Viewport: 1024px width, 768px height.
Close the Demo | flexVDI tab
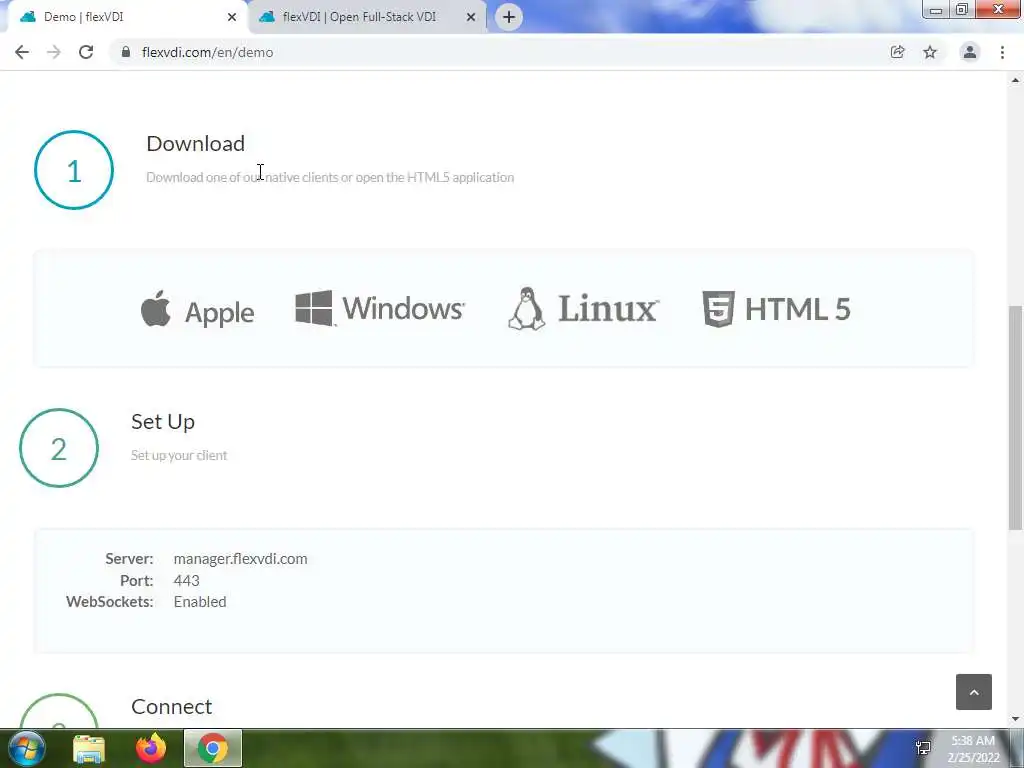coord(232,17)
